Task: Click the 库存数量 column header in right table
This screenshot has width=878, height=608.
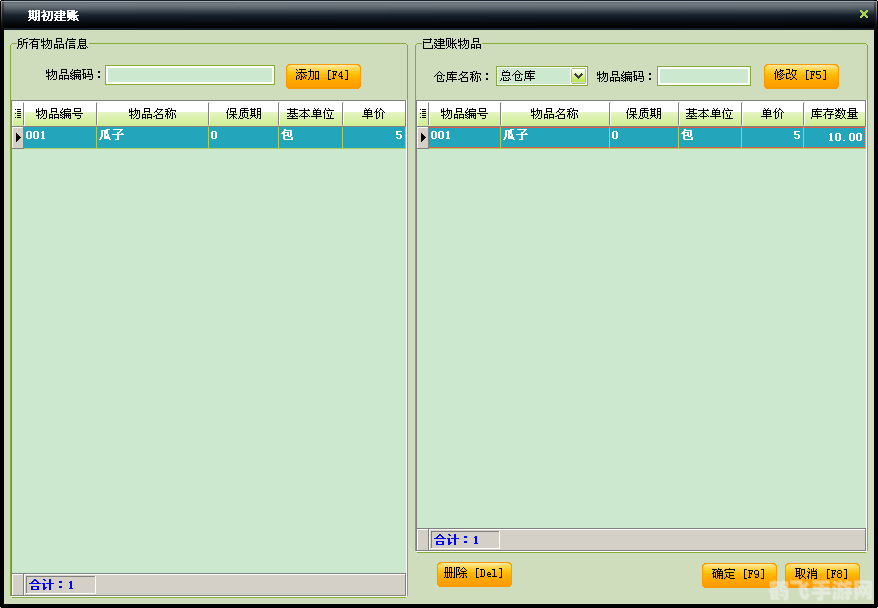Action: [833, 113]
